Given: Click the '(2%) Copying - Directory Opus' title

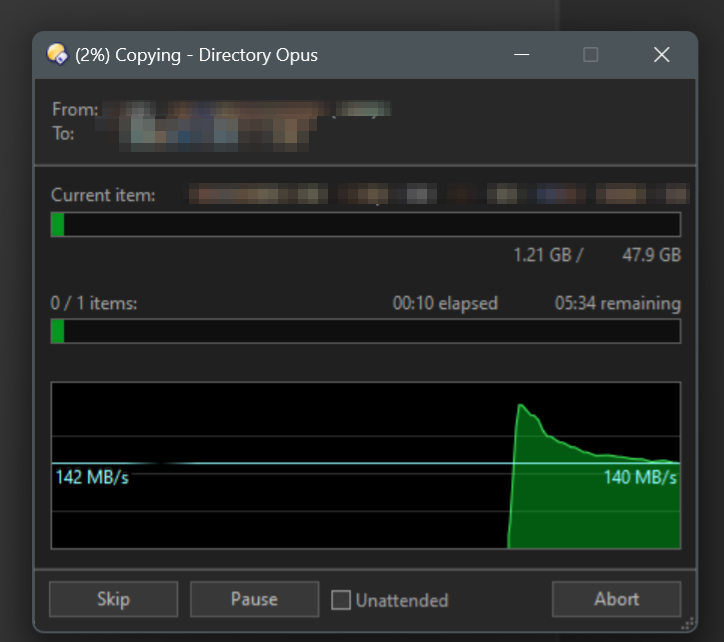Looking at the screenshot, I should click(x=196, y=55).
